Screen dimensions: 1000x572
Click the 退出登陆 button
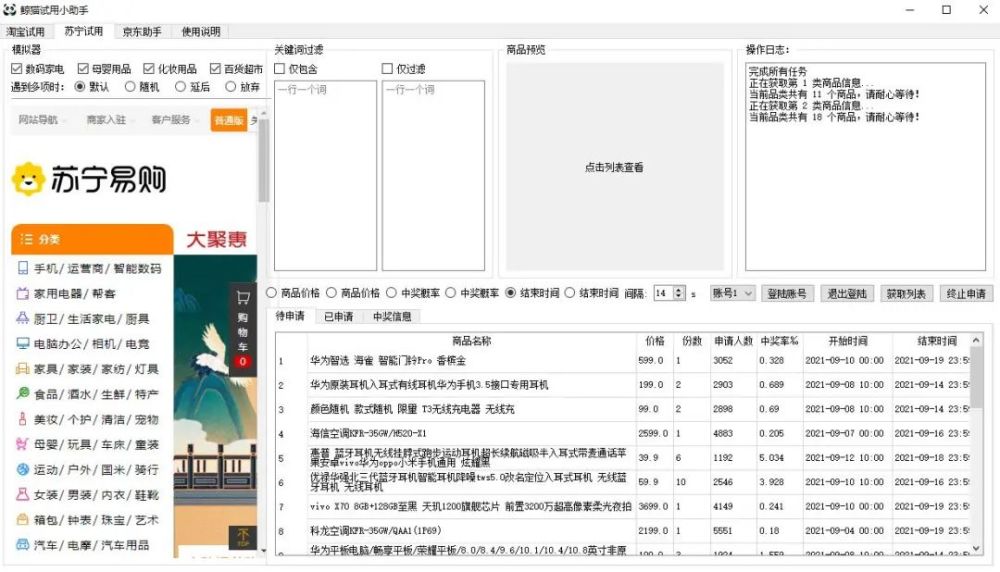[x=847, y=293]
